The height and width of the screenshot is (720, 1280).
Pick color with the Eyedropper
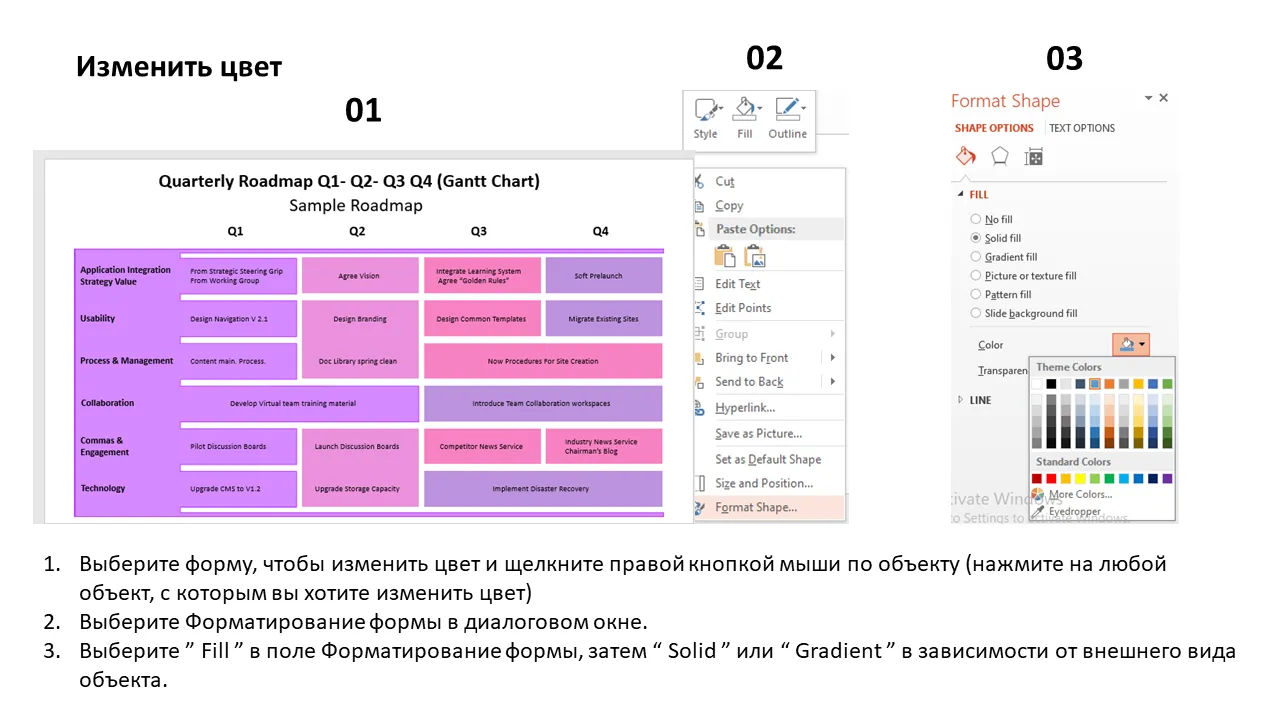(1074, 511)
